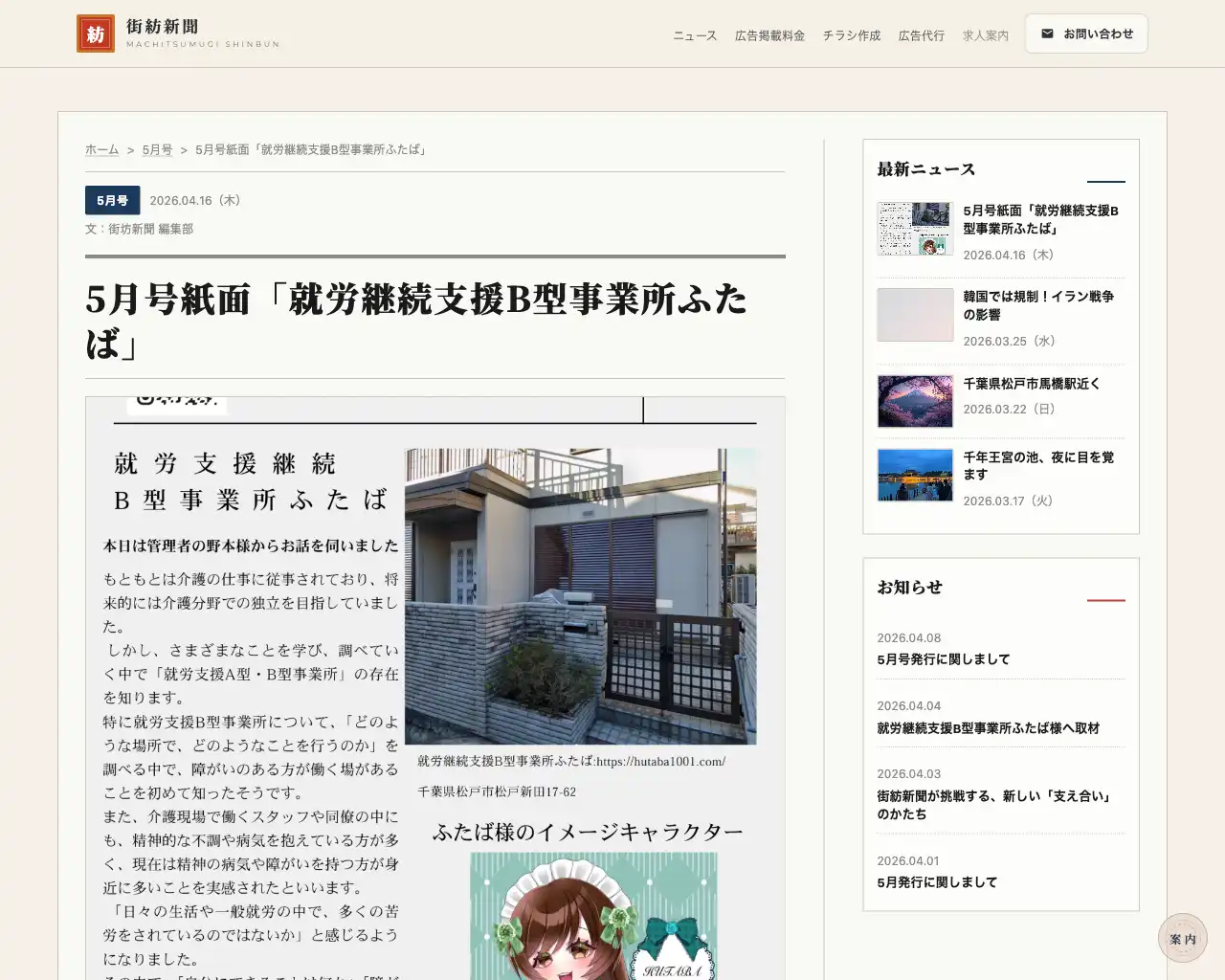The width and height of the screenshot is (1225, 980).
Task: Open the 5月号発行に関しまして notice dated 04.08
Action: click(x=942, y=659)
